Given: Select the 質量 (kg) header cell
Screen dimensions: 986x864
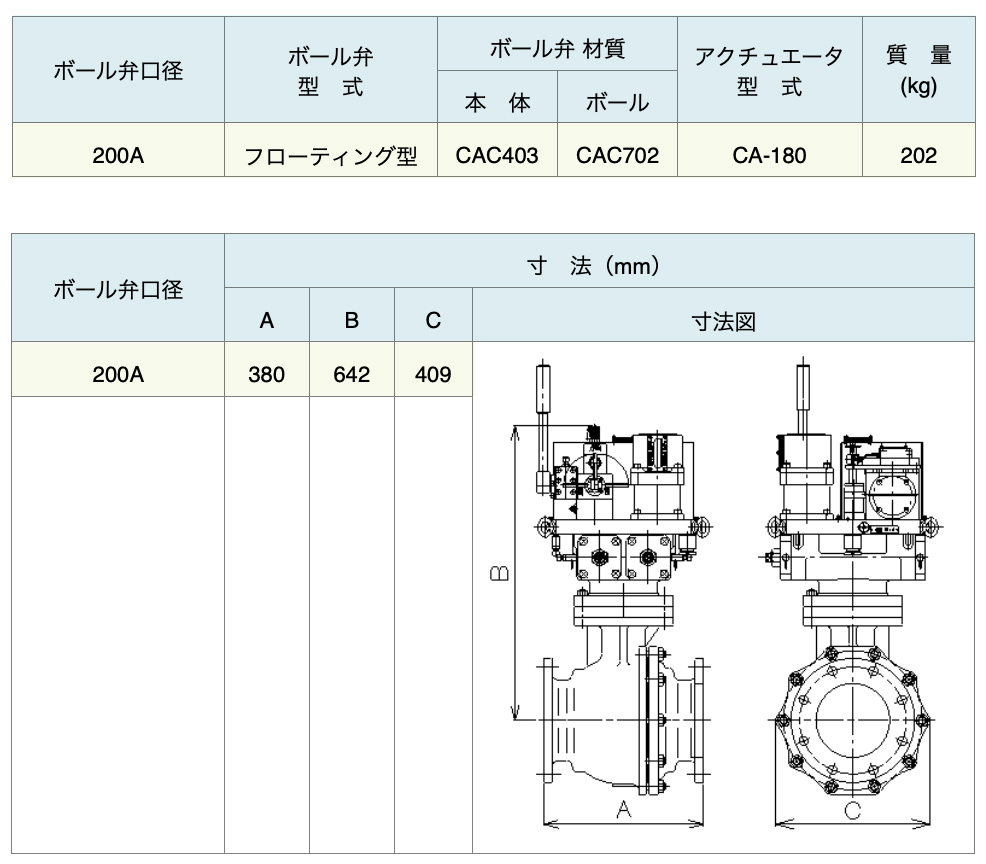Looking at the screenshot, I should click(919, 70).
